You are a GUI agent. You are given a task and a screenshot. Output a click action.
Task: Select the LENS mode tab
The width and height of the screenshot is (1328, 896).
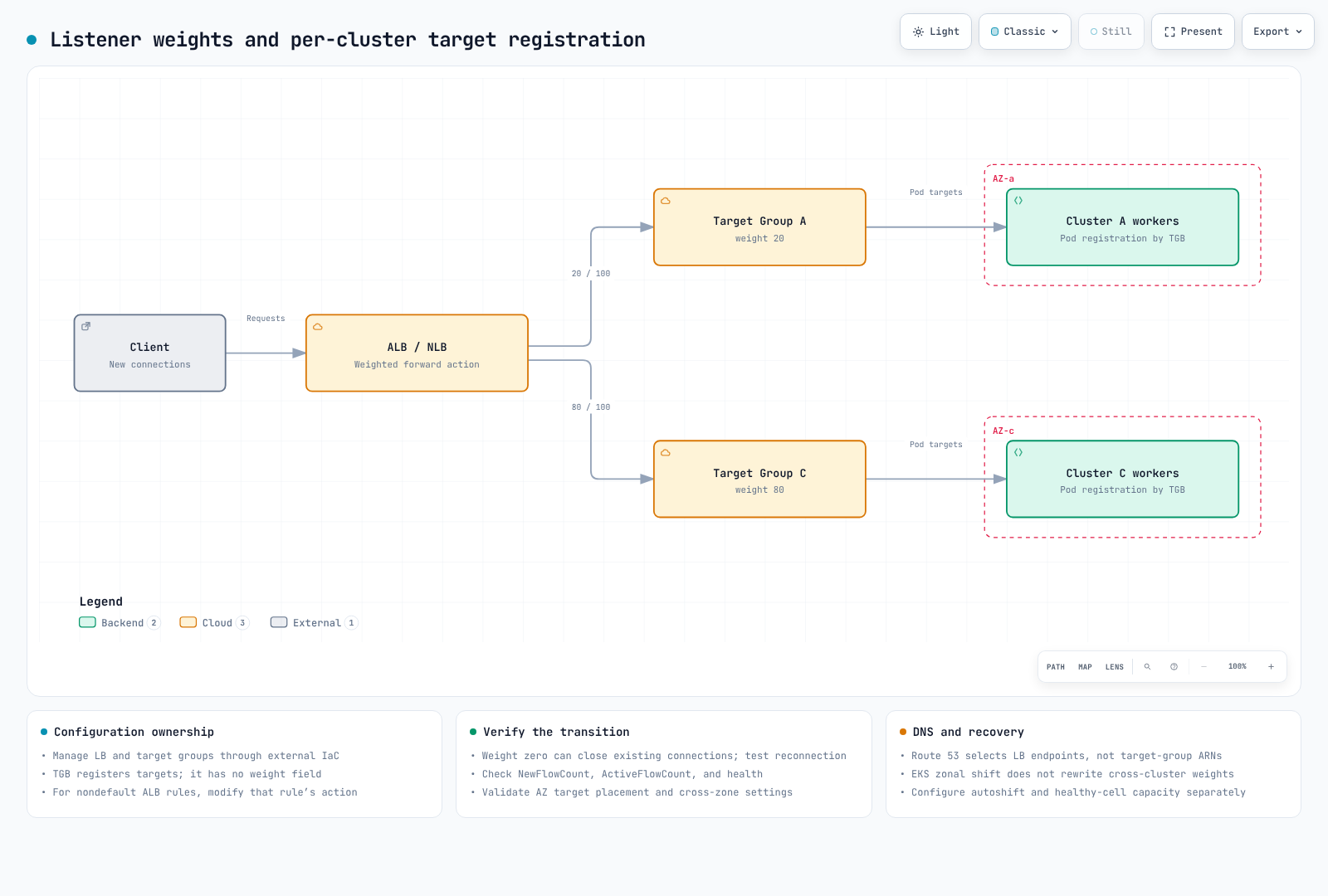1114,667
